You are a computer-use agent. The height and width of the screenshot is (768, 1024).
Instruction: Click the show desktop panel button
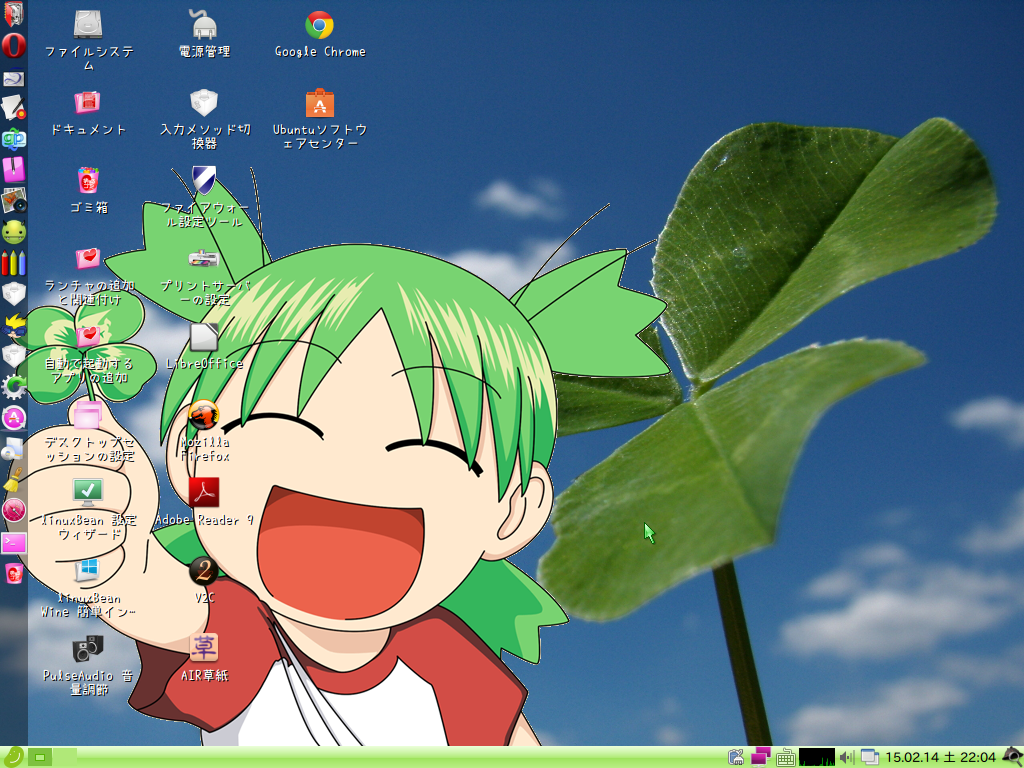[x=40, y=758]
